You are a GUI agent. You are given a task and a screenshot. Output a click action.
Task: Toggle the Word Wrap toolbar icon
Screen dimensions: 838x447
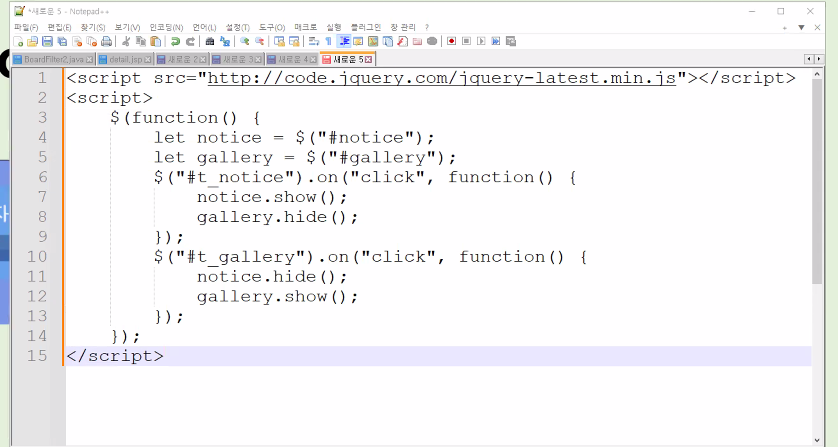(314, 41)
